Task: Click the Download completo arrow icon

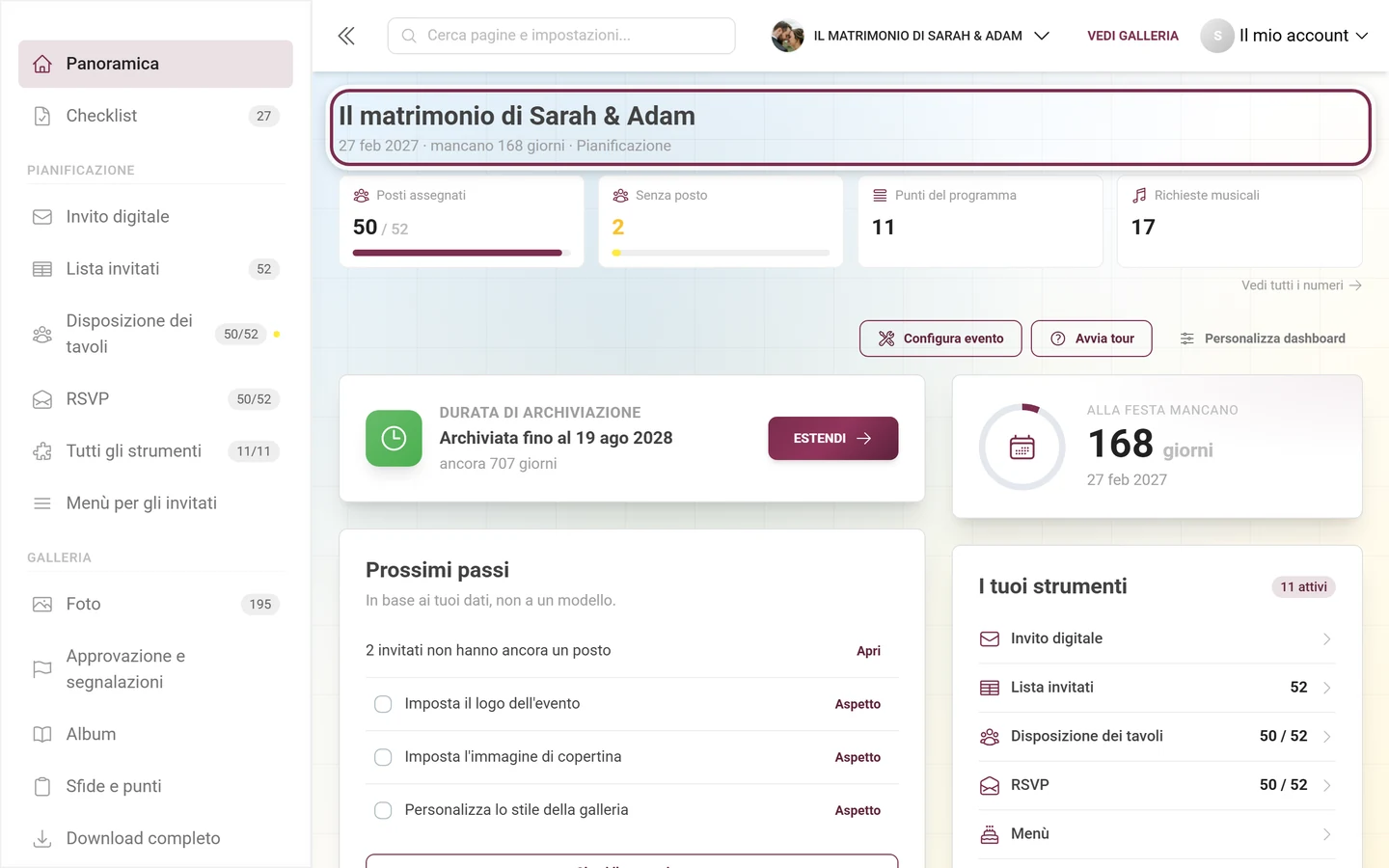Action: pyautogui.click(x=42, y=839)
